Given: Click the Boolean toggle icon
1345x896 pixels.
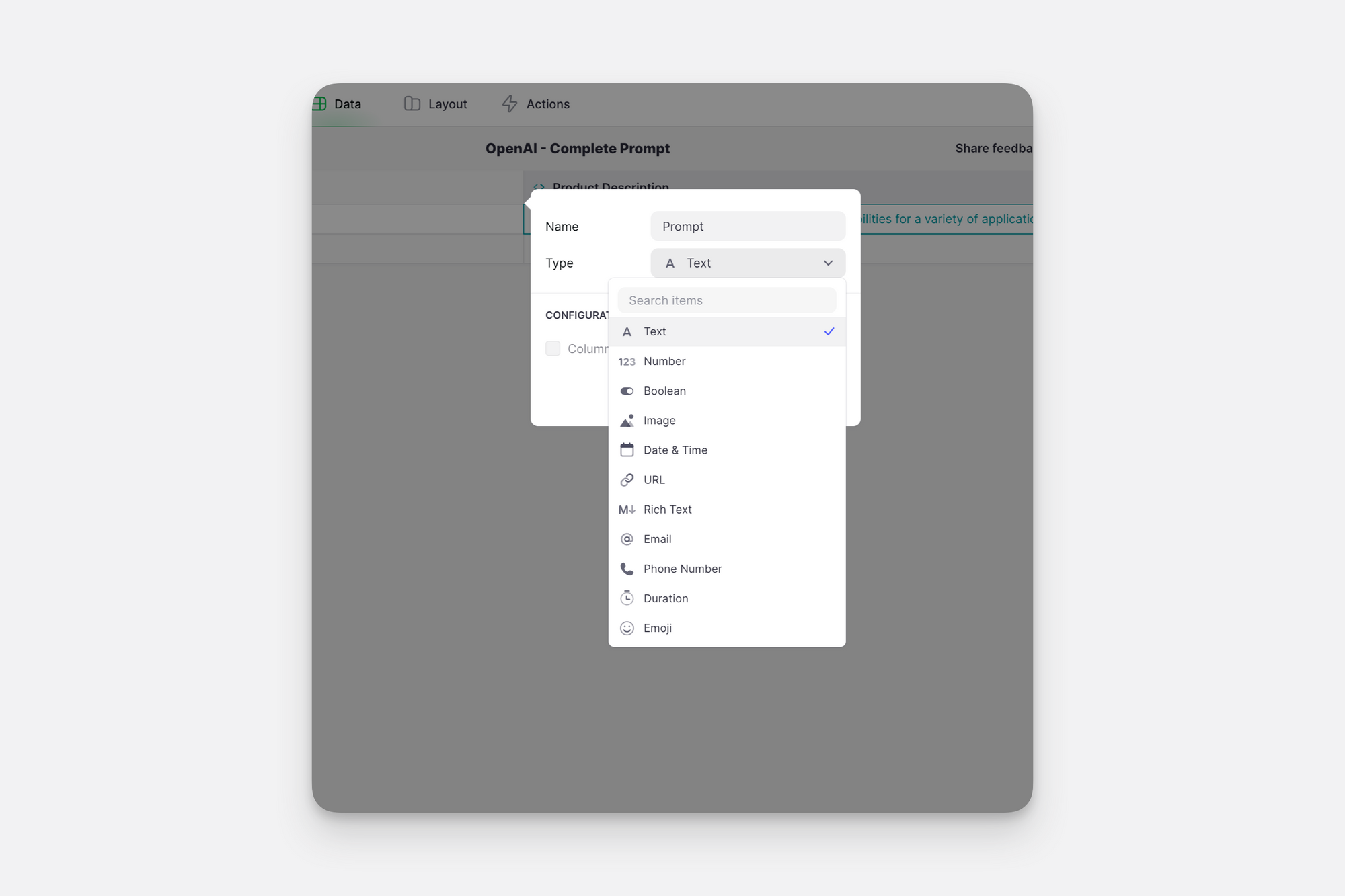Looking at the screenshot, I should tap(626, 391).
